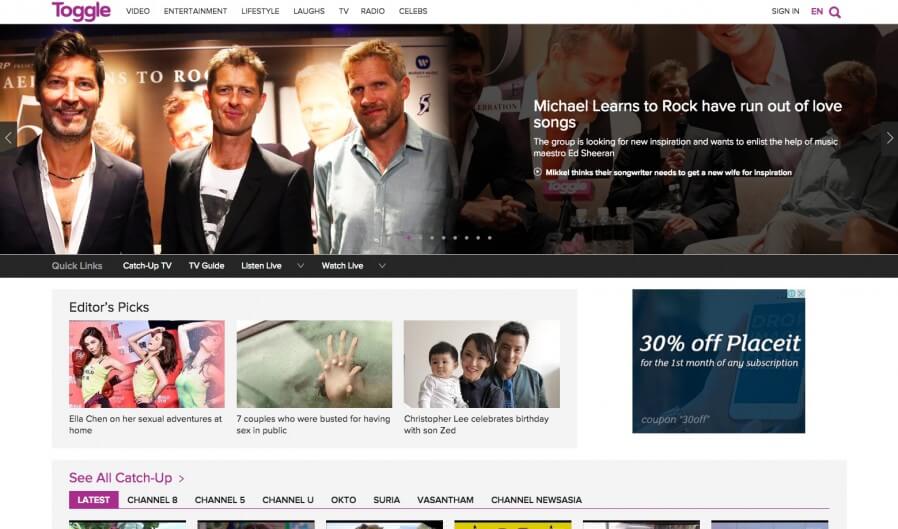Click Mikkel songwriter new wife link
This screenshot has width=898, height=529.
[x=668, y=172]
